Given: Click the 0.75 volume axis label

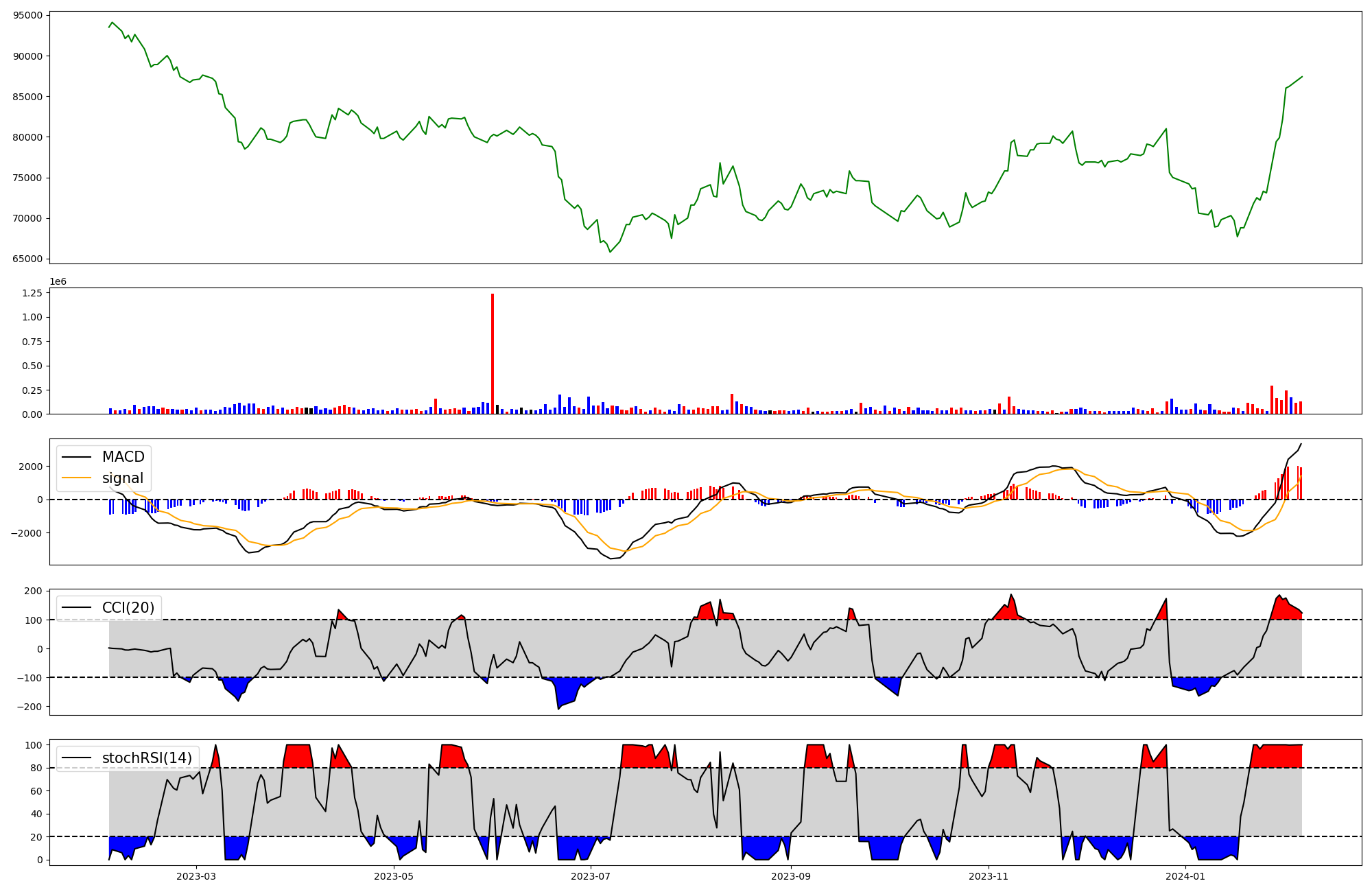Looking at the screenshot, I should tap(32, 342).
